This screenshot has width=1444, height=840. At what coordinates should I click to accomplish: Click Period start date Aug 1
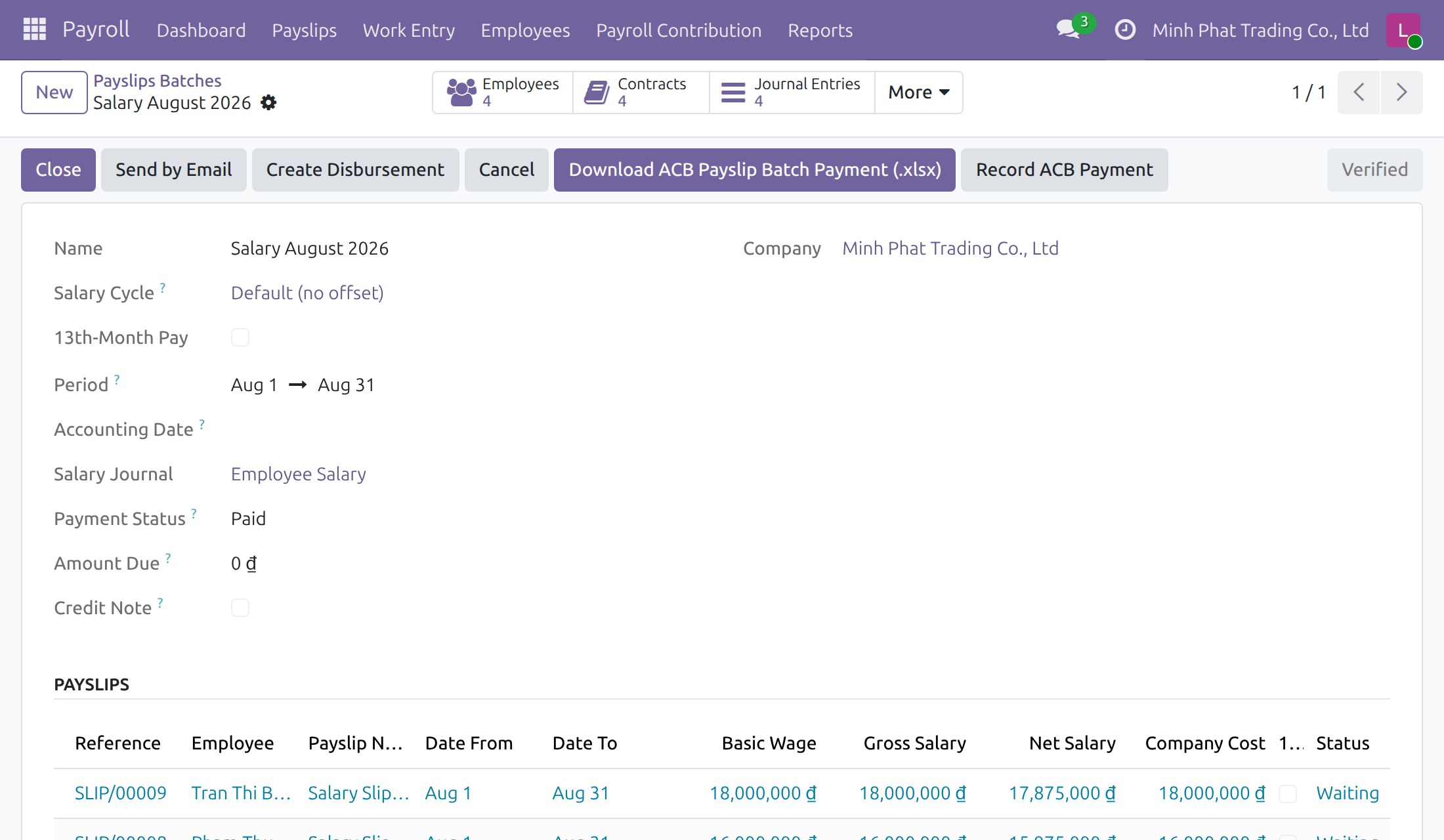tap(255, 385)
